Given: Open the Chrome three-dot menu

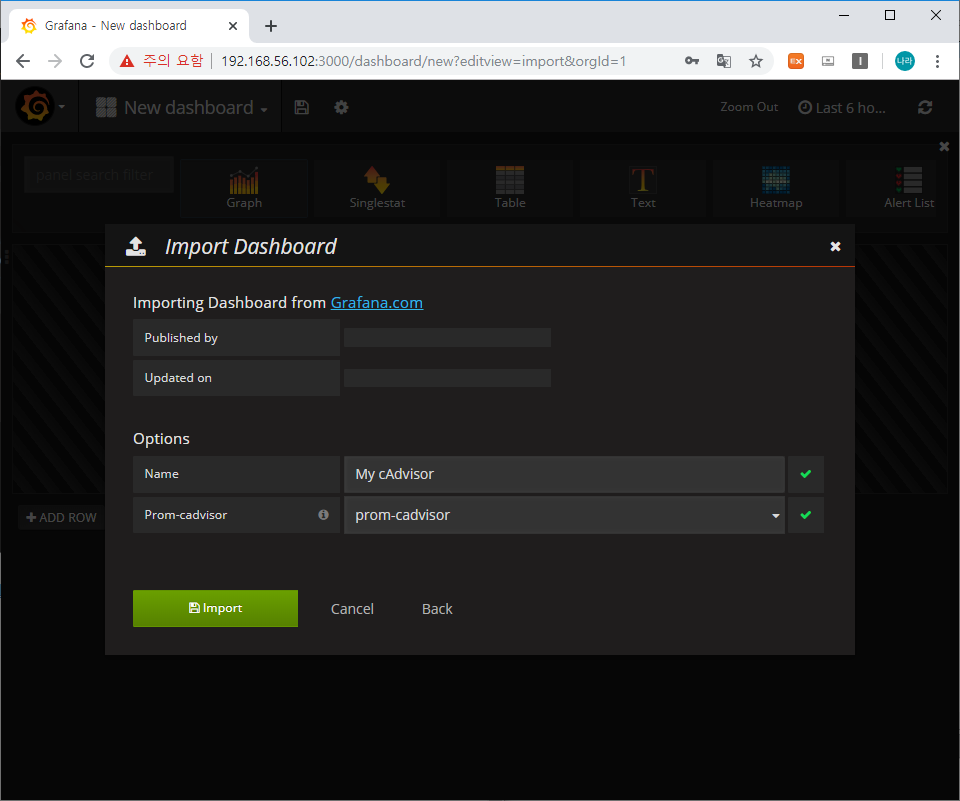Looking at the screenshot, I should click(x=937, y=61).
